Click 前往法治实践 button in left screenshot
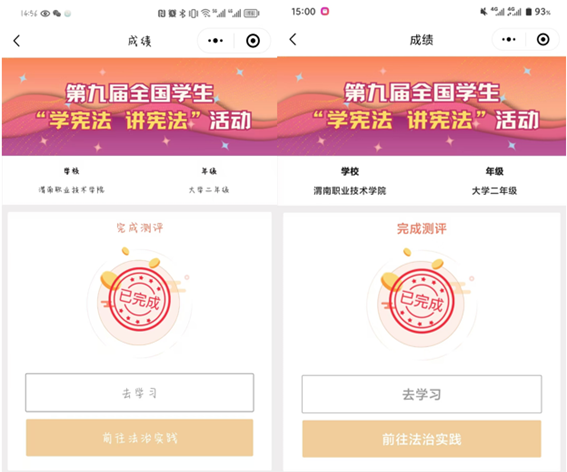This screenshot has height=472, width=567. tap(140, 438)
